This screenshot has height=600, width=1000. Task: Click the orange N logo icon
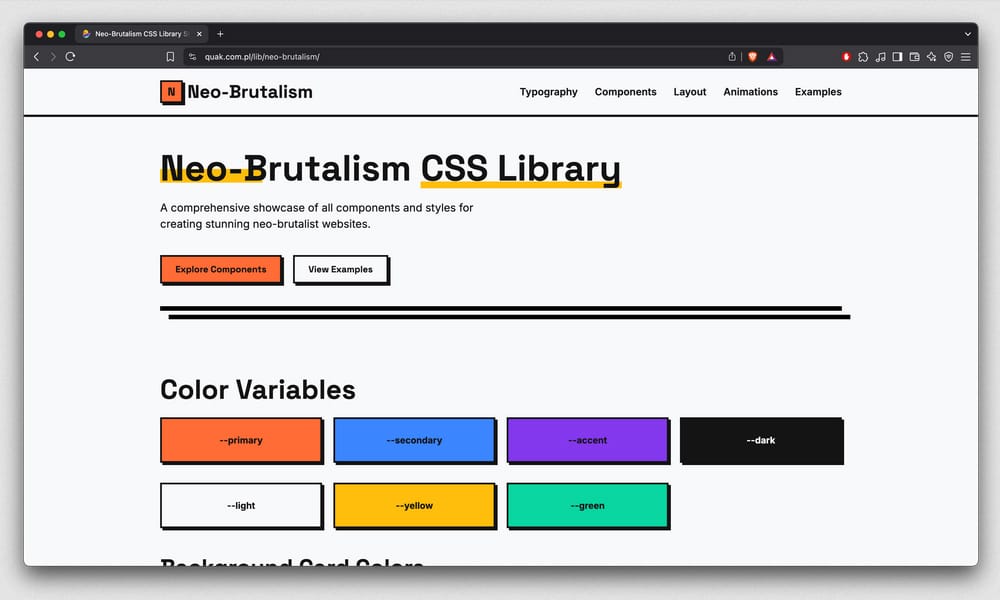click(x=172, y=92)
